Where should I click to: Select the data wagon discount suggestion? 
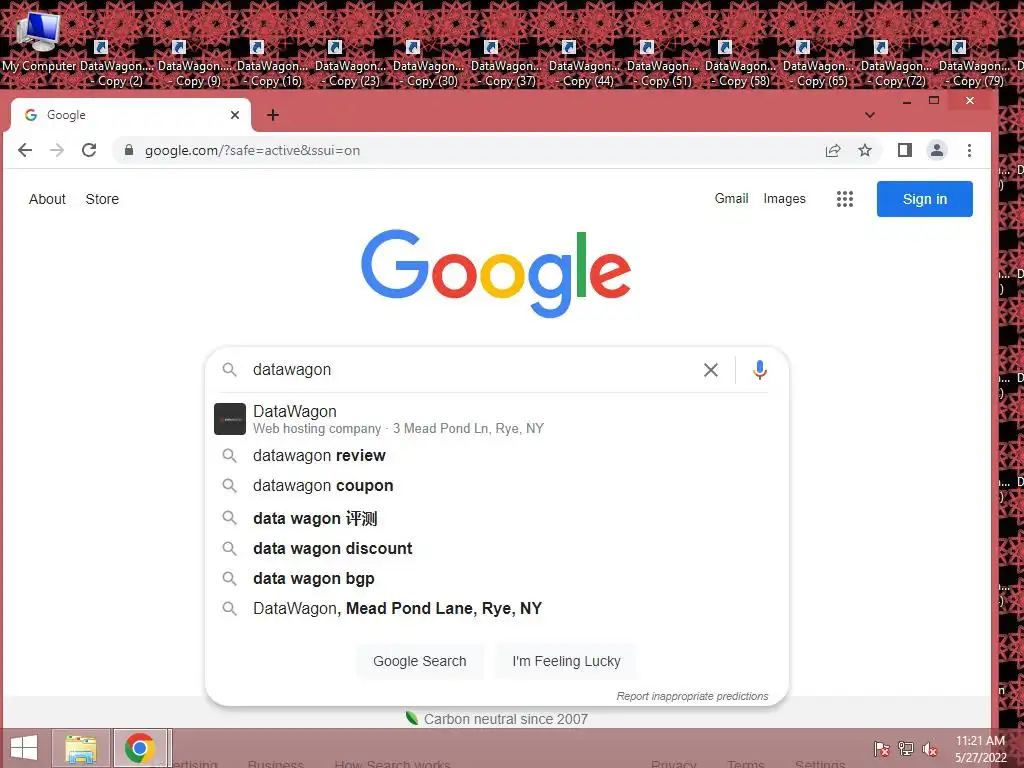click(496, 549)
